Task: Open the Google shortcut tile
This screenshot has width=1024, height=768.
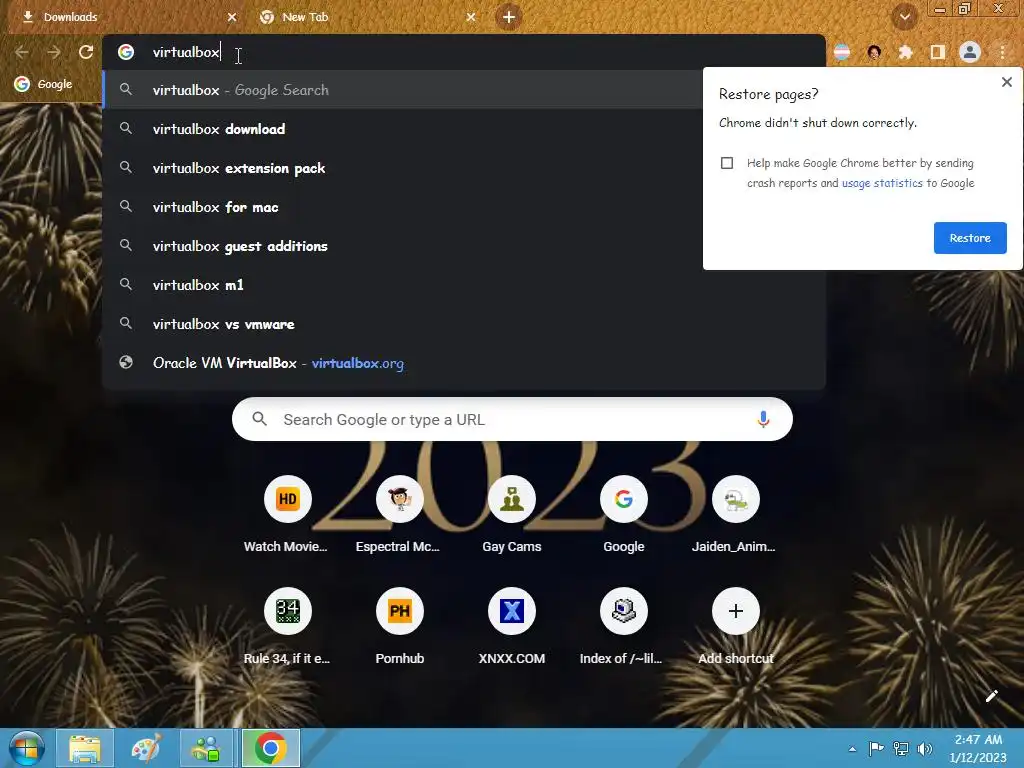Action: pyautogui.click(x=624, y=499)
